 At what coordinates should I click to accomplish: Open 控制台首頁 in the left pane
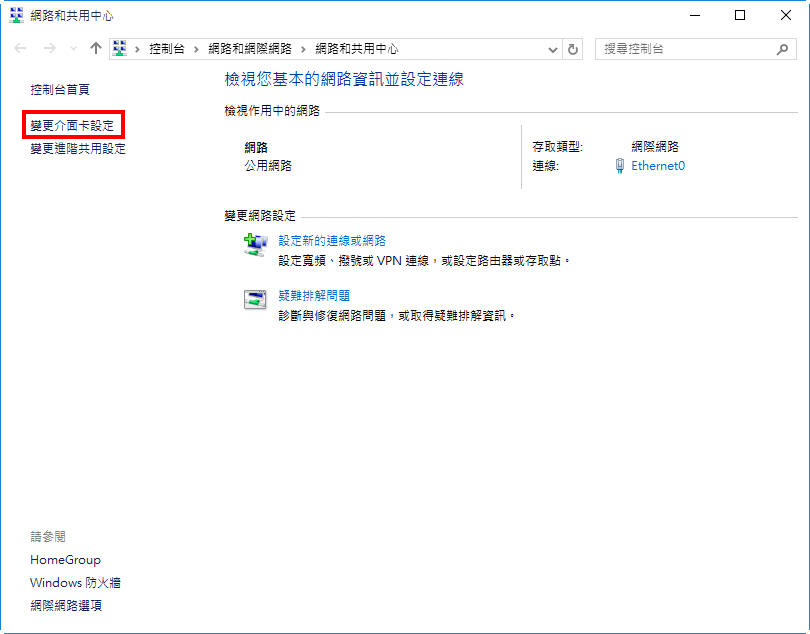tap(60, 90)
